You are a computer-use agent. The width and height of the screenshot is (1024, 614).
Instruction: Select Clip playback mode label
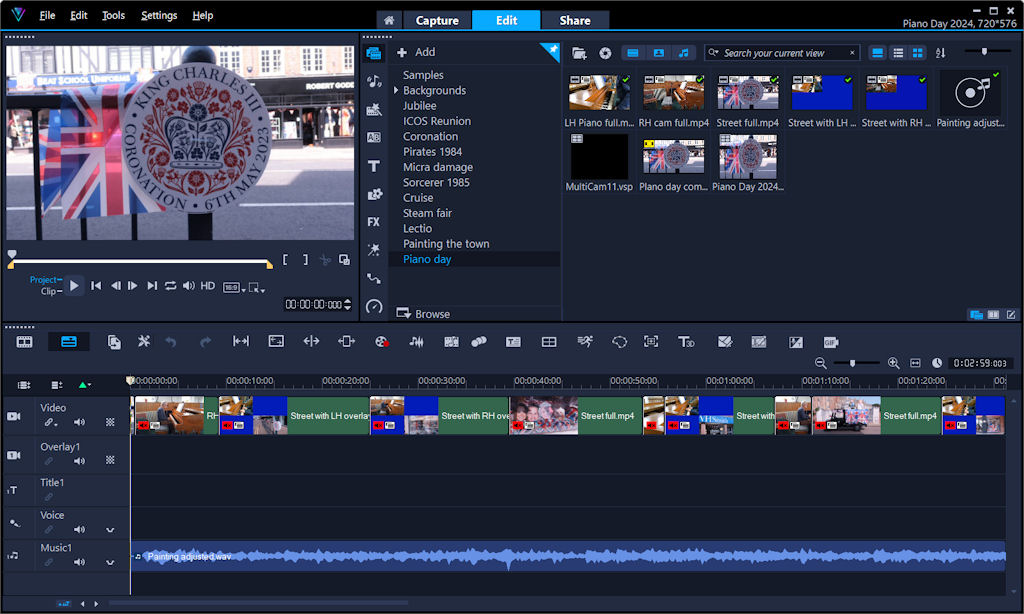[x=49, y=291]
